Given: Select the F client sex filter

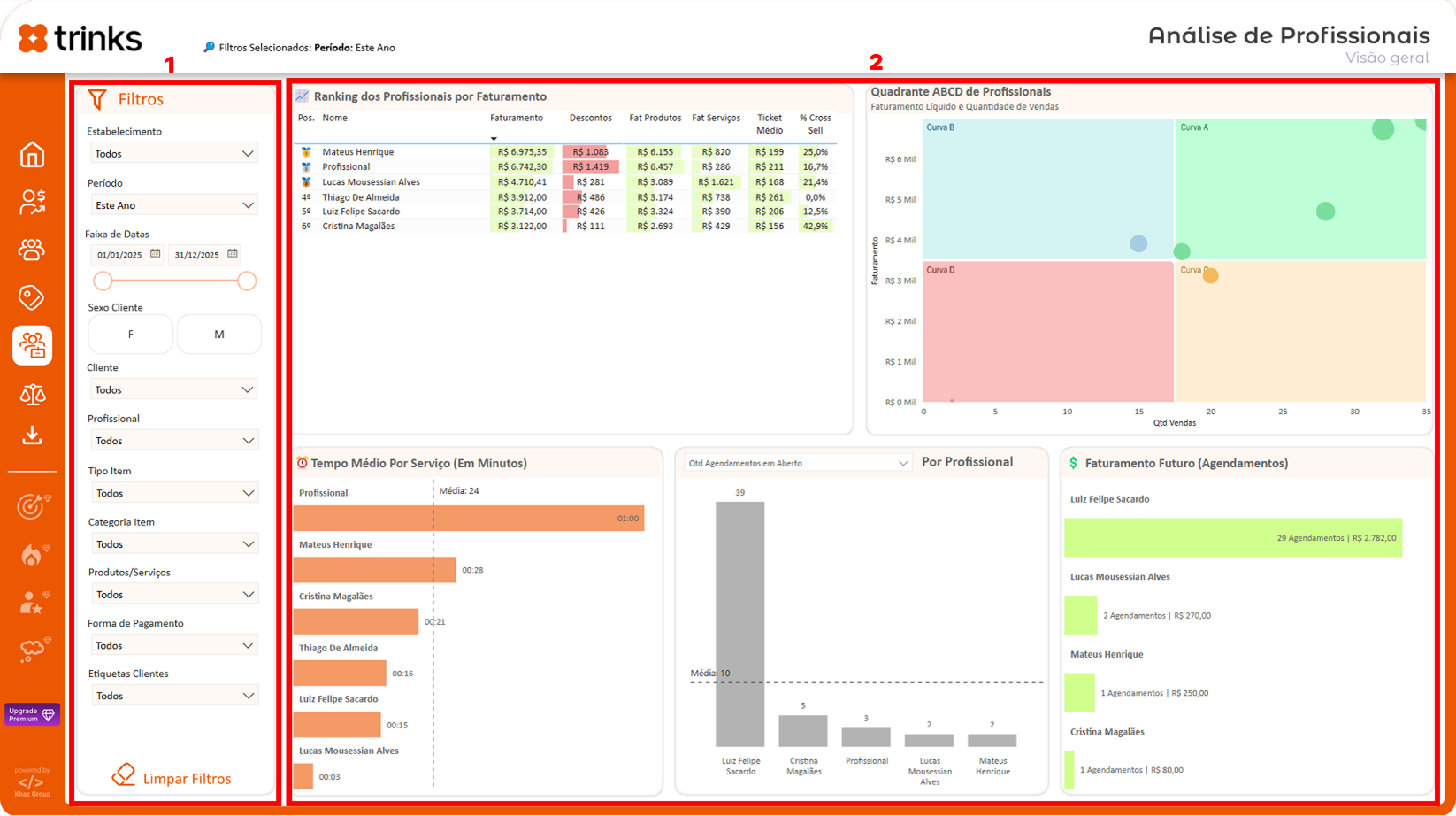Looking at the screenshot, I should coord(131,335).
